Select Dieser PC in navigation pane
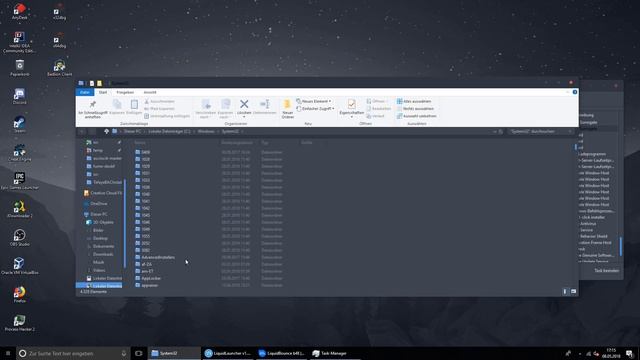The width and height of the screenshot is (640, 360). tap(99, 214)
